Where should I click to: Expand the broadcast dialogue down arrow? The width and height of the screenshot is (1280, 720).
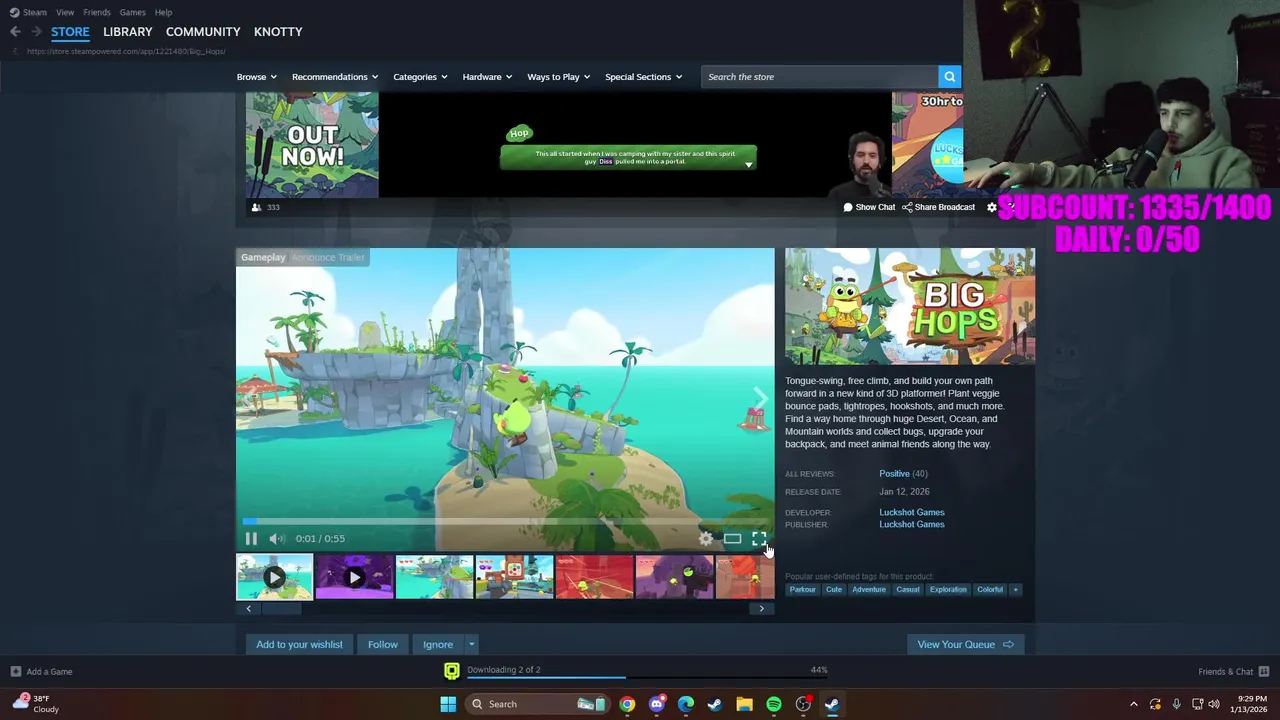(748, 164)
